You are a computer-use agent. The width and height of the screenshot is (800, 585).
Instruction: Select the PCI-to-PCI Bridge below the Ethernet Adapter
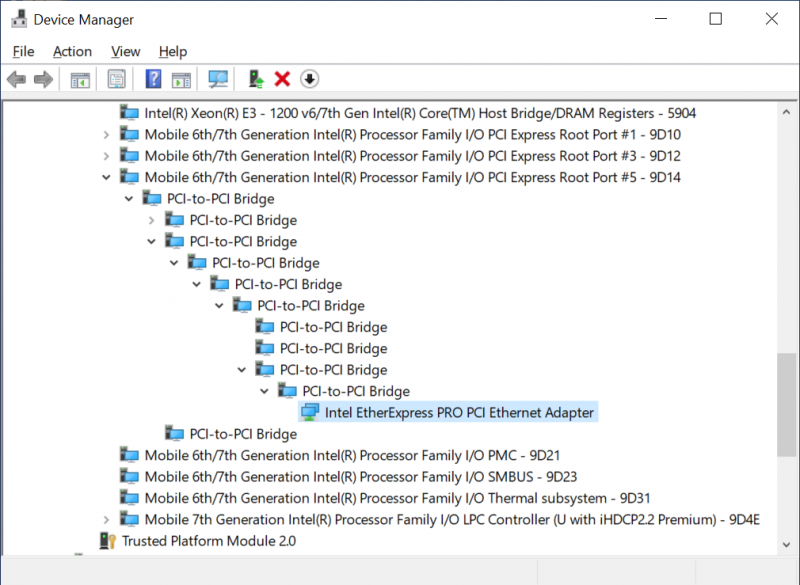coord(243,434)
